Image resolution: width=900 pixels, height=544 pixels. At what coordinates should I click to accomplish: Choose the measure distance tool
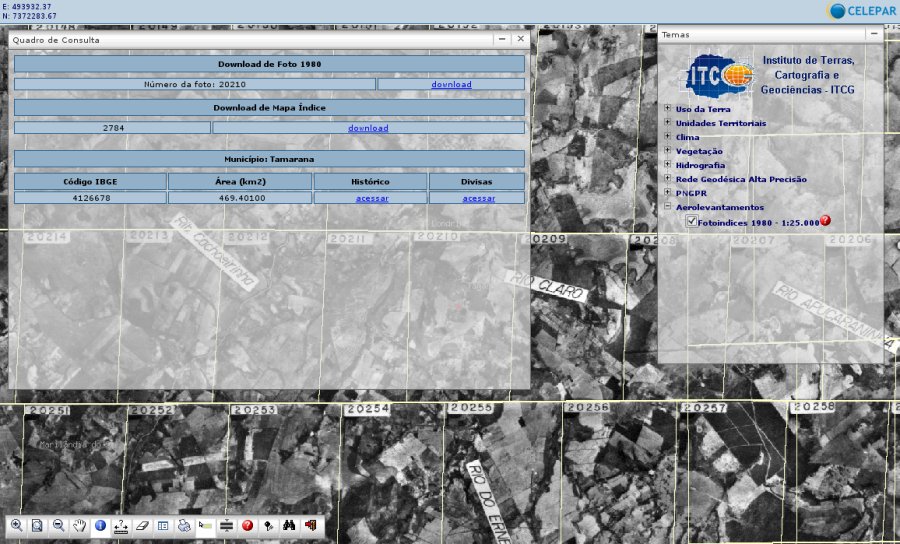click(x=121, y=525)
